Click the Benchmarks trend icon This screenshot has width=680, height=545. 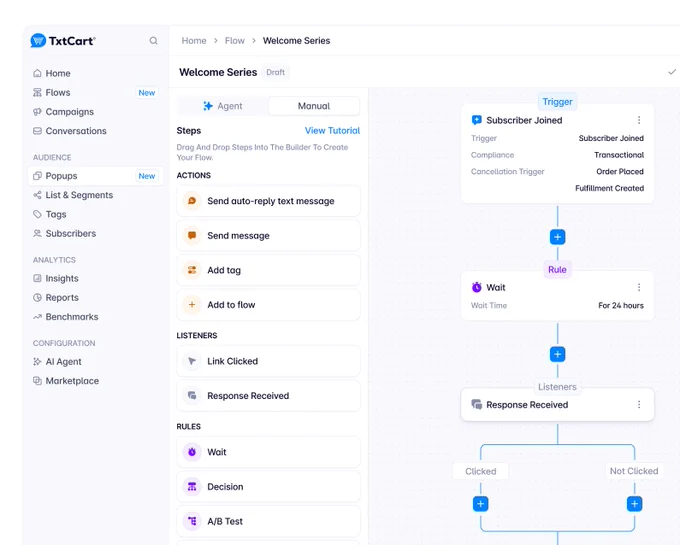coord(37,317)
